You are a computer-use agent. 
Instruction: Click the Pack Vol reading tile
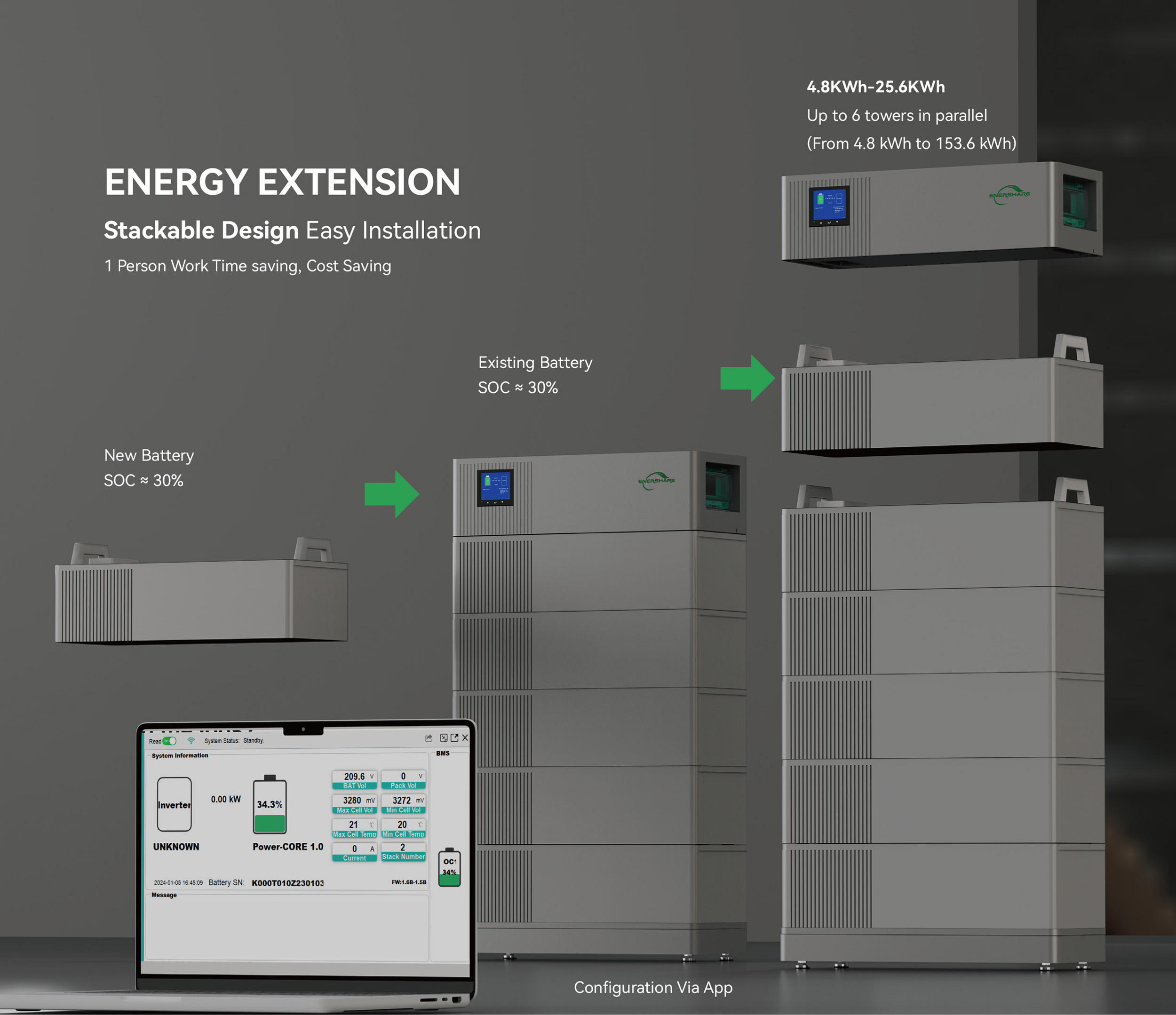tap(403, 779)
